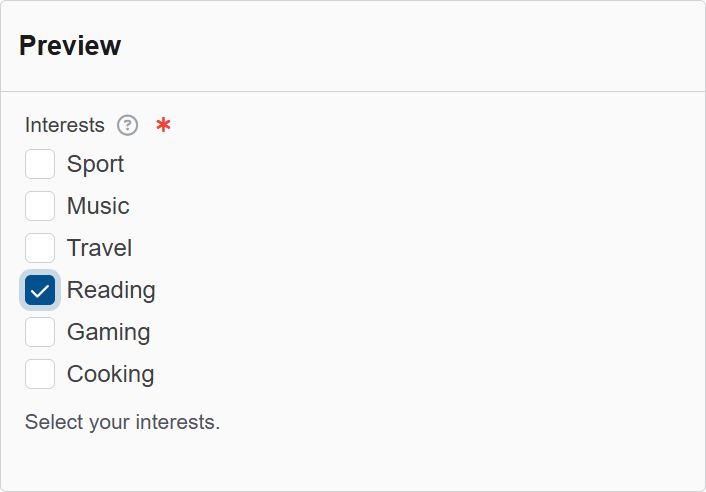Viewport: 706px width, 492px height.
Task: Click the 'Select your interests.' help text
Action: [122, 422]
